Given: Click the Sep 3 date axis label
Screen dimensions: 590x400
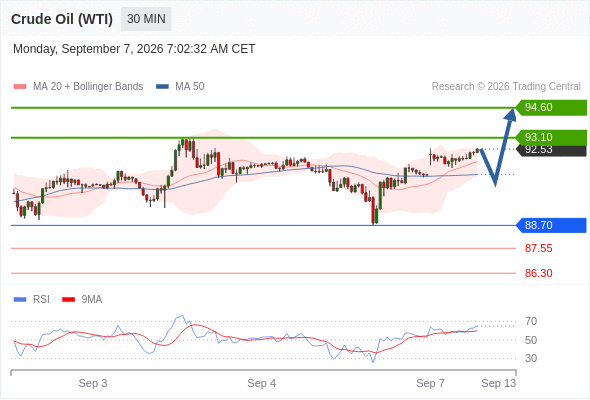Looking at the screenshot, I should 93,383.
